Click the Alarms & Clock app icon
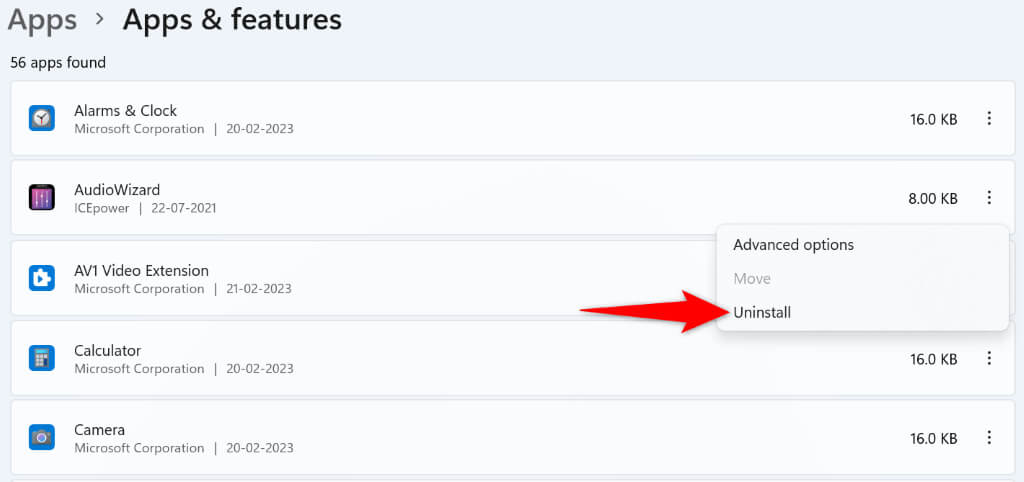This screenshot has width=1024, height=482. (41, 119)
